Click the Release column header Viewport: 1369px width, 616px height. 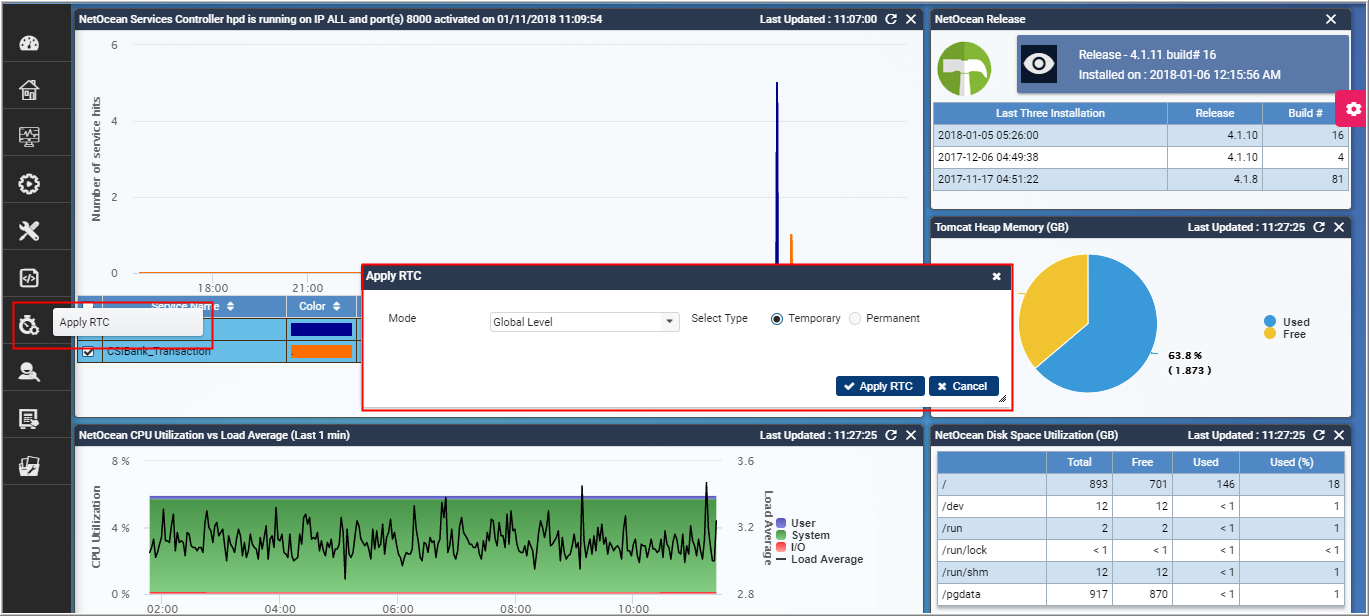(x=1214, y=113)
